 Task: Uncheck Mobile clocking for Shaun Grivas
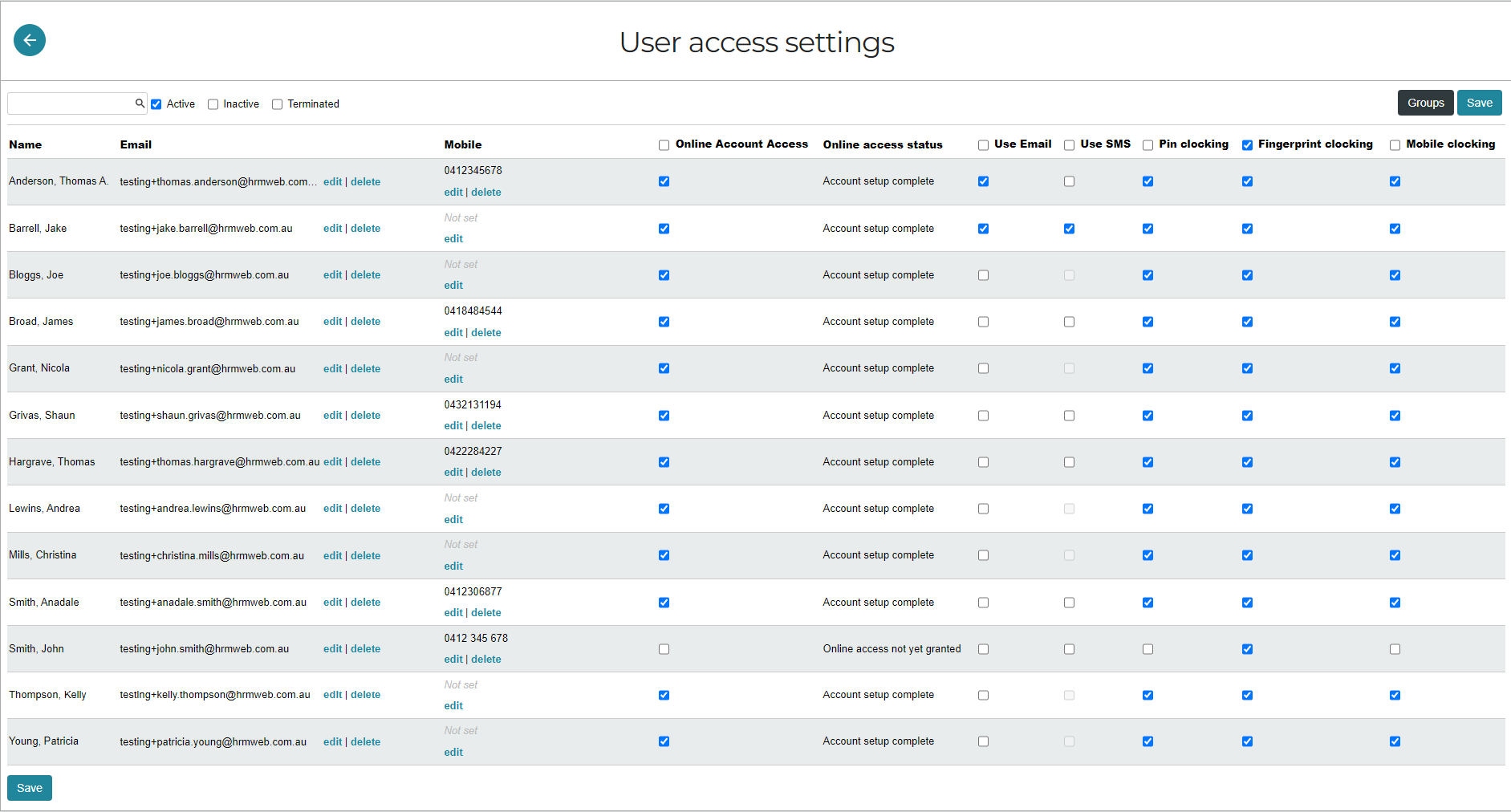coord(1395,416)
